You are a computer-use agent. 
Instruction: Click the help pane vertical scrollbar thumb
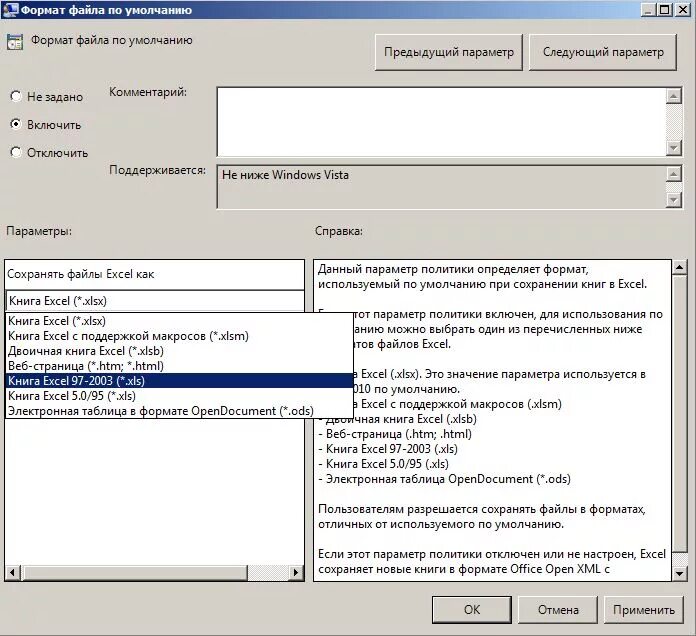click(679, 414)
